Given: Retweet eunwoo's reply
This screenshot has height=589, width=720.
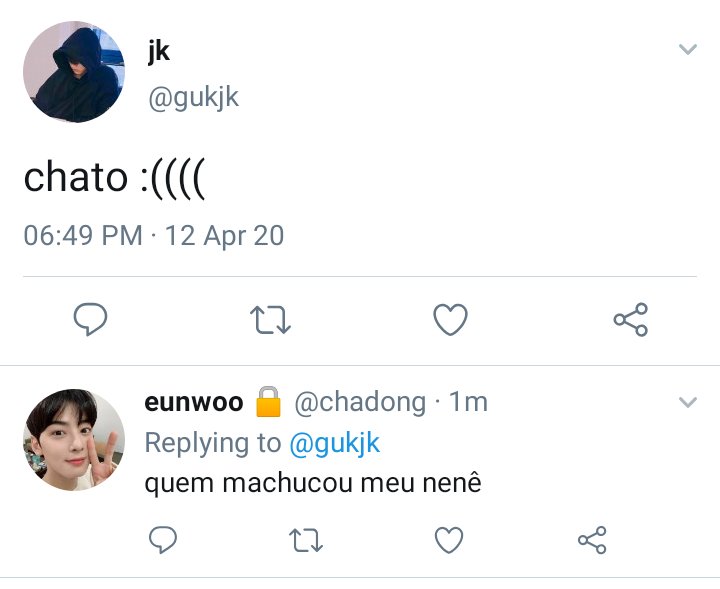Looking at the screenshot, I should 306,540.
